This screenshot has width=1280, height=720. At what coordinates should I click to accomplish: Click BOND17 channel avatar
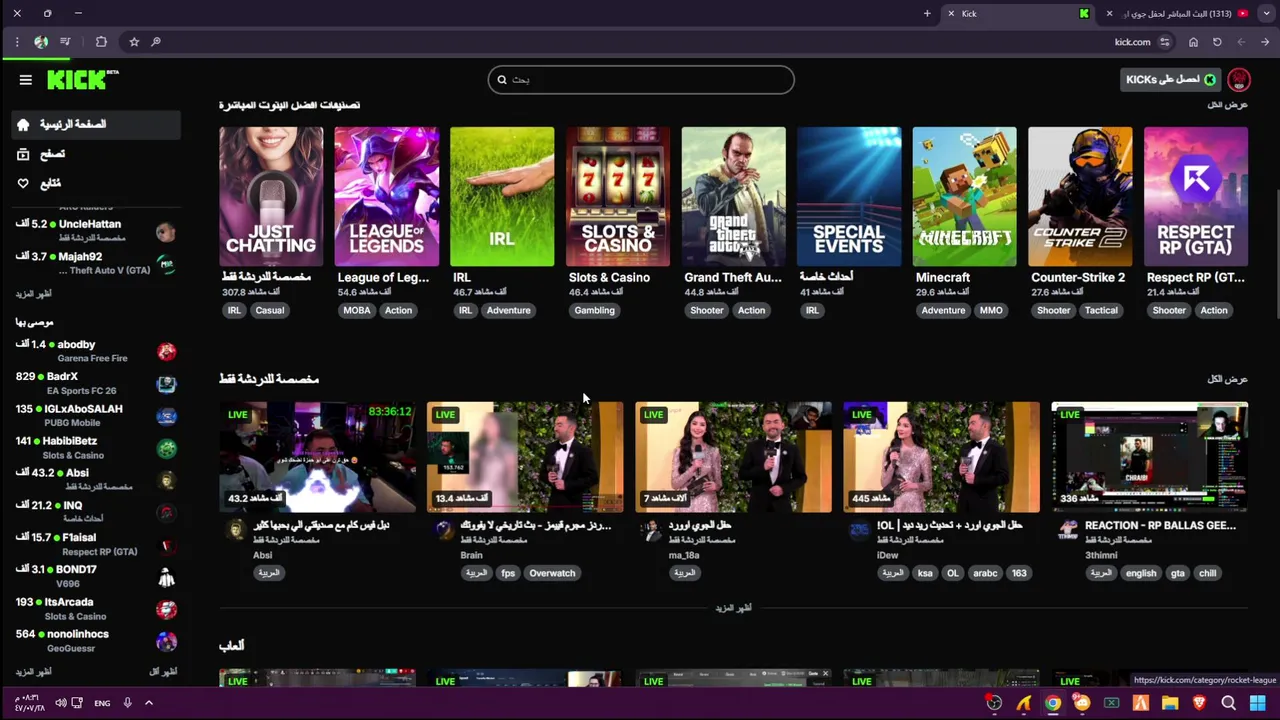click(x=167, y=577)
